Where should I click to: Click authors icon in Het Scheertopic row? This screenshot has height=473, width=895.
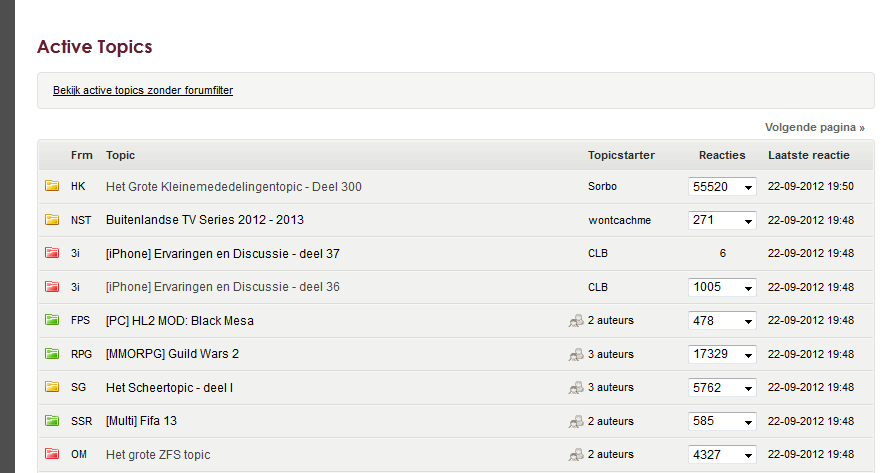tap(576, 388)
